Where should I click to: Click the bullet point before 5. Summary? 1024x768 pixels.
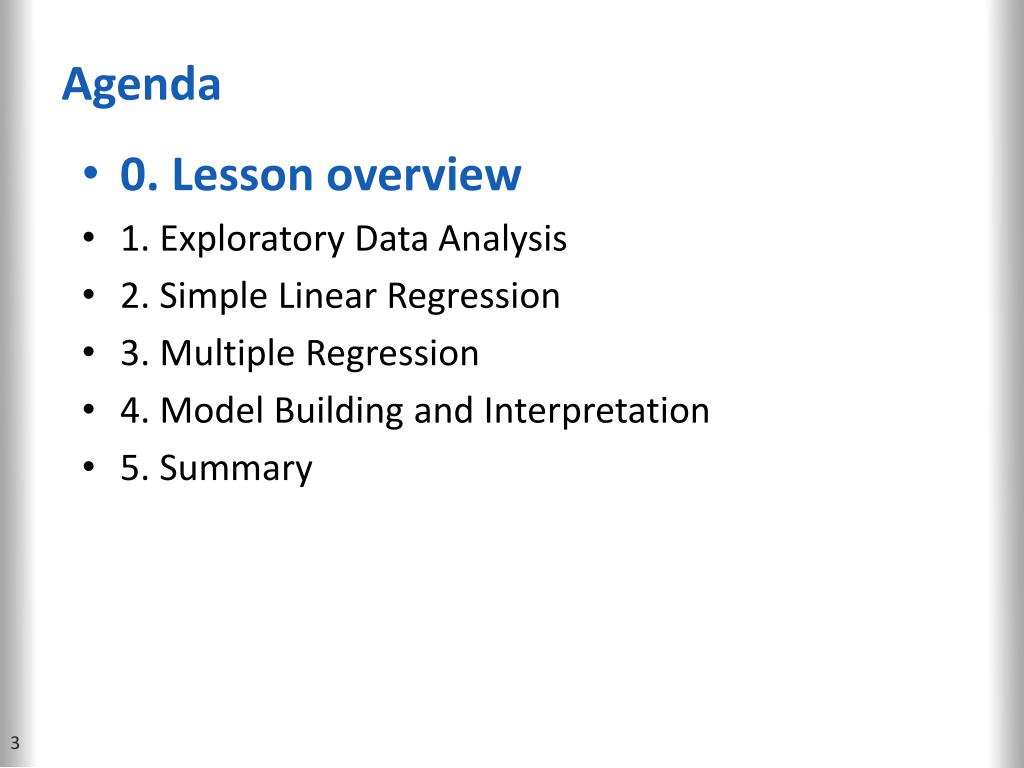point(89,467)
